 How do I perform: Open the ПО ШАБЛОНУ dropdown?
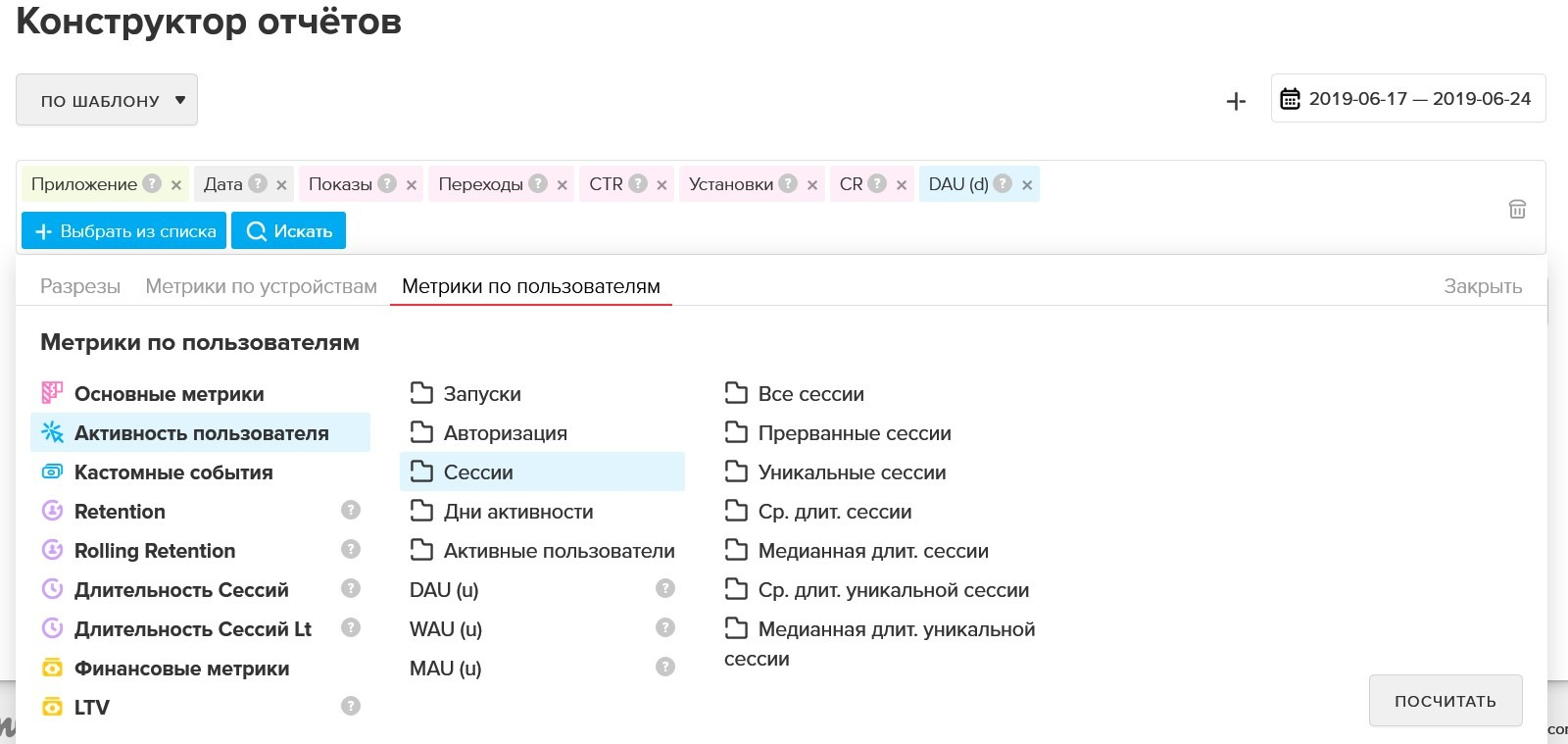107,100
